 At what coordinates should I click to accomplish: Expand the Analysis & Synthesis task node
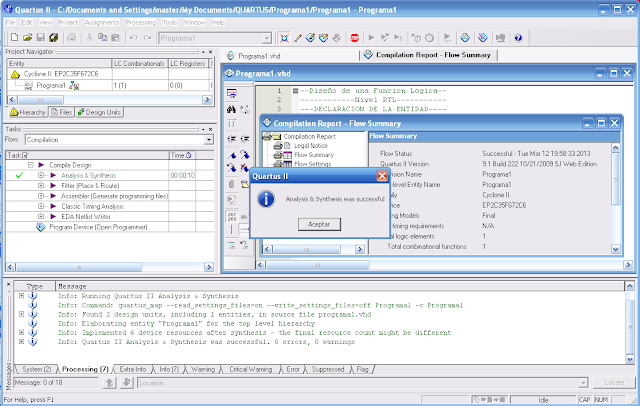[x=41, y=175]
